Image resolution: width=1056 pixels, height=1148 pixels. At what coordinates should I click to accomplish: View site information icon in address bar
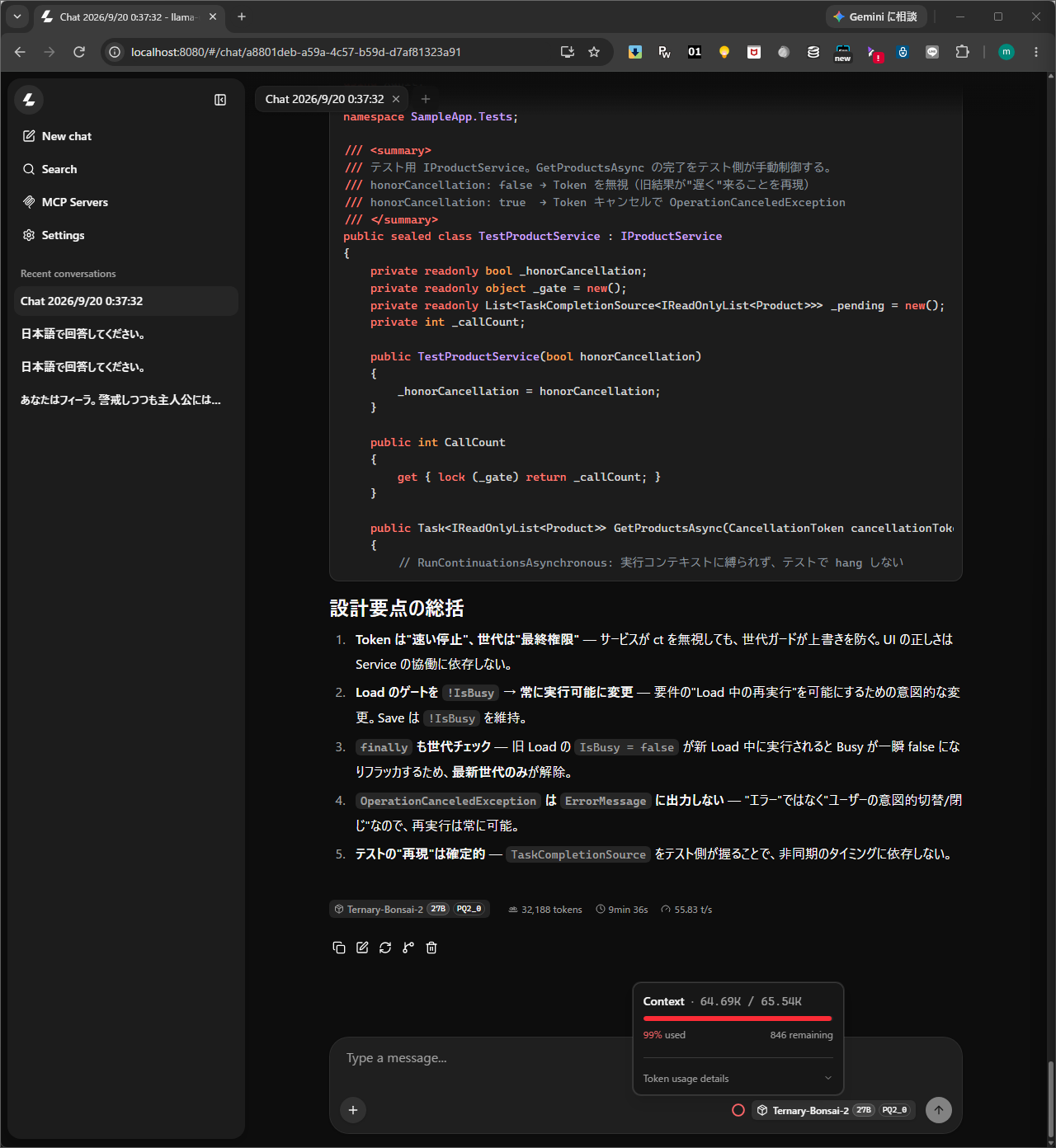tap(115, 52)
